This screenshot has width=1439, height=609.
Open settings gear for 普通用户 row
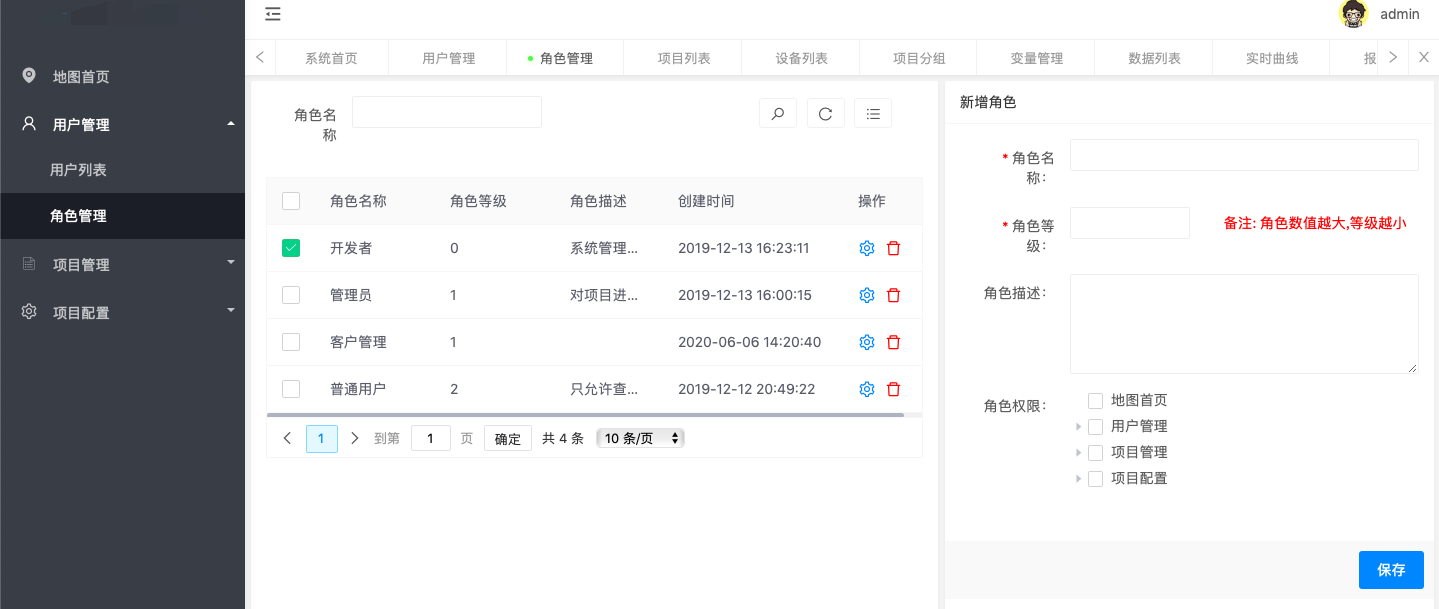pyautogui.click(x=867, y=389)
